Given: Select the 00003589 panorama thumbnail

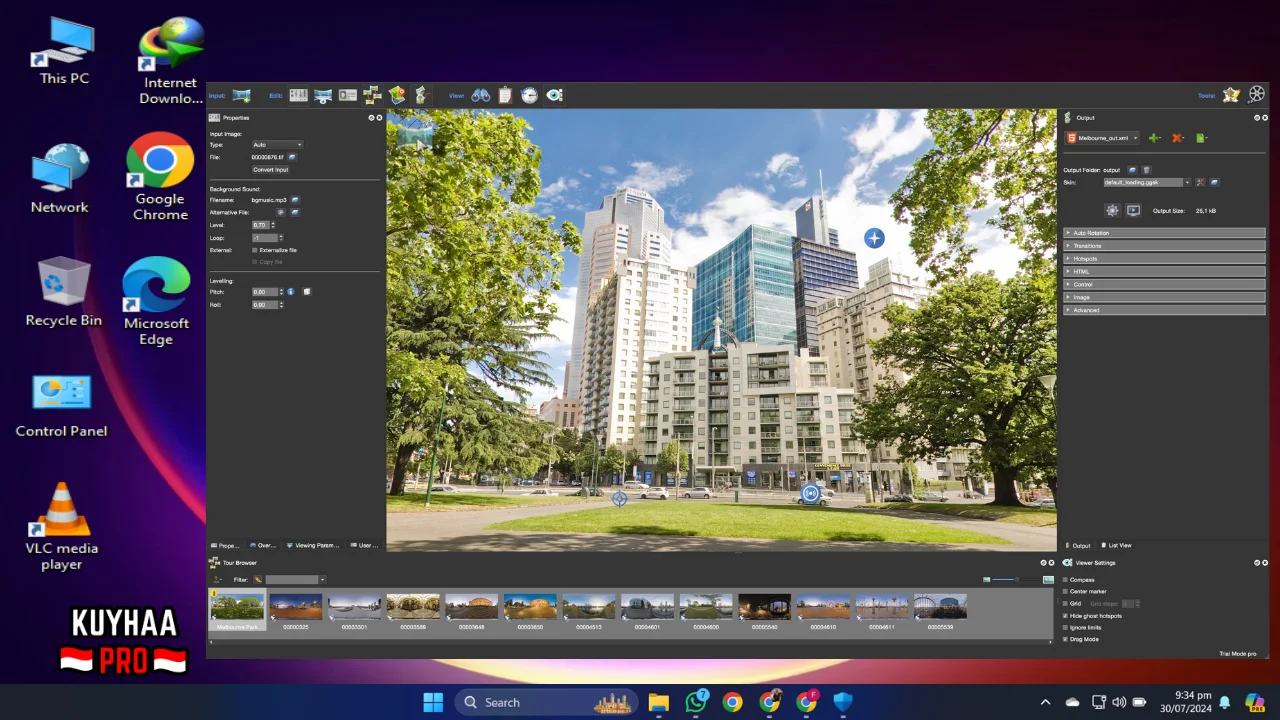Looking at the screenshot, I should pos(413,611).
